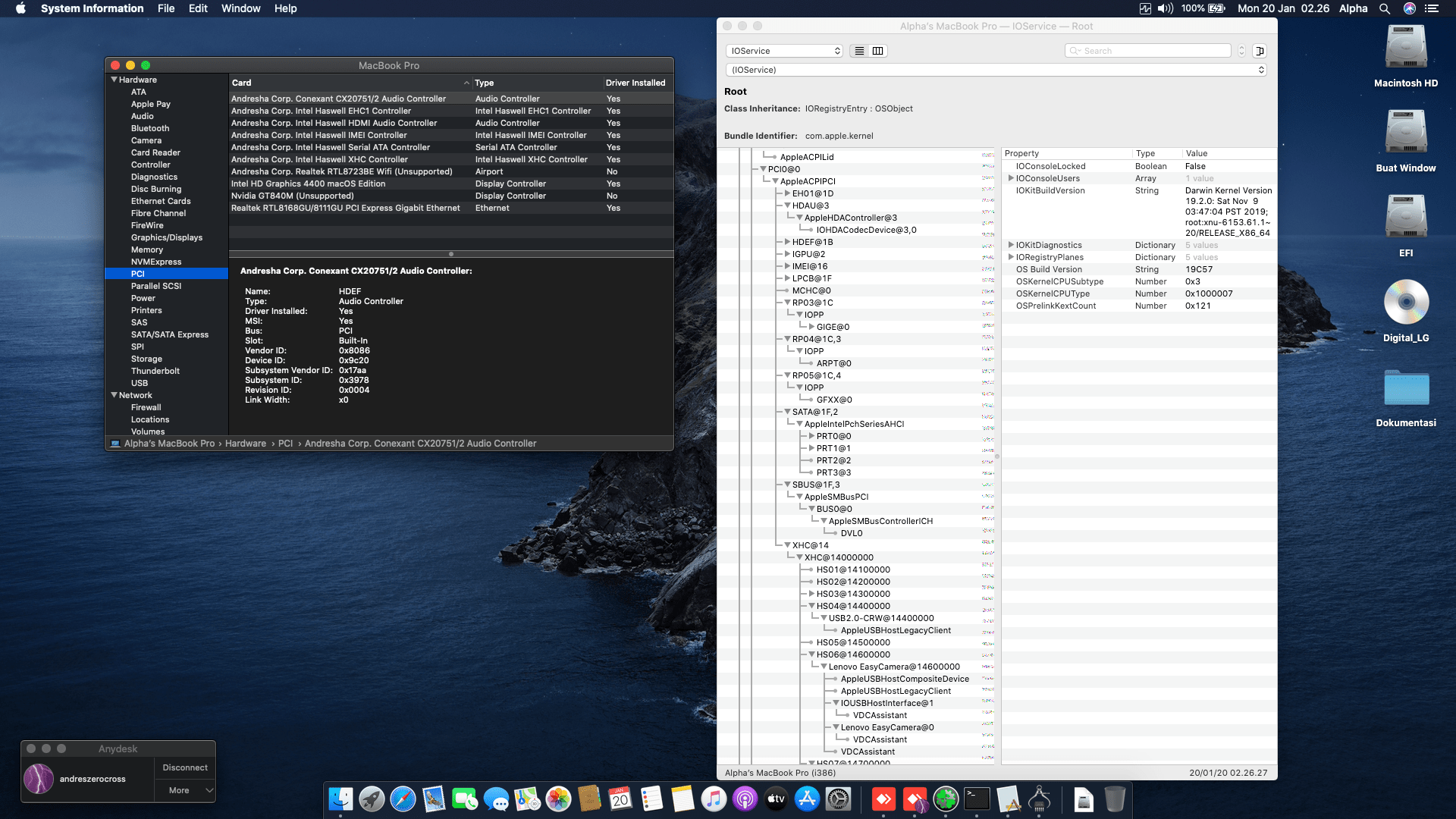1456x819 pixels.
Task: Select the list view icon in IORegistryExplorer toolbar
Action: pyautogui.click(x=859, y=50)
